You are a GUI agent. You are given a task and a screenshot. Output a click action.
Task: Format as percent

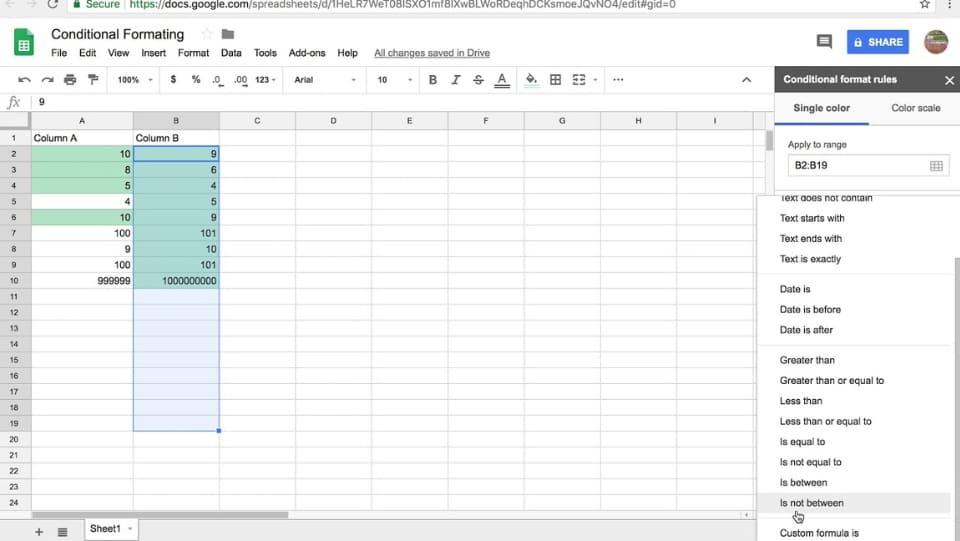coord(196,80)
